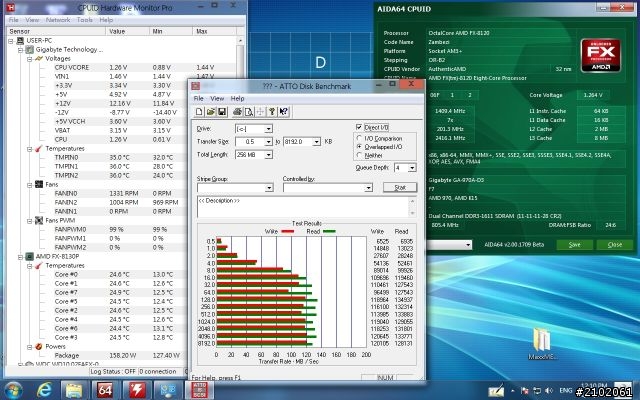Click the Print Preview icon in ATTO toolbar
The height and width of the screenshot is (400, 640).
[x=249, y=111]
